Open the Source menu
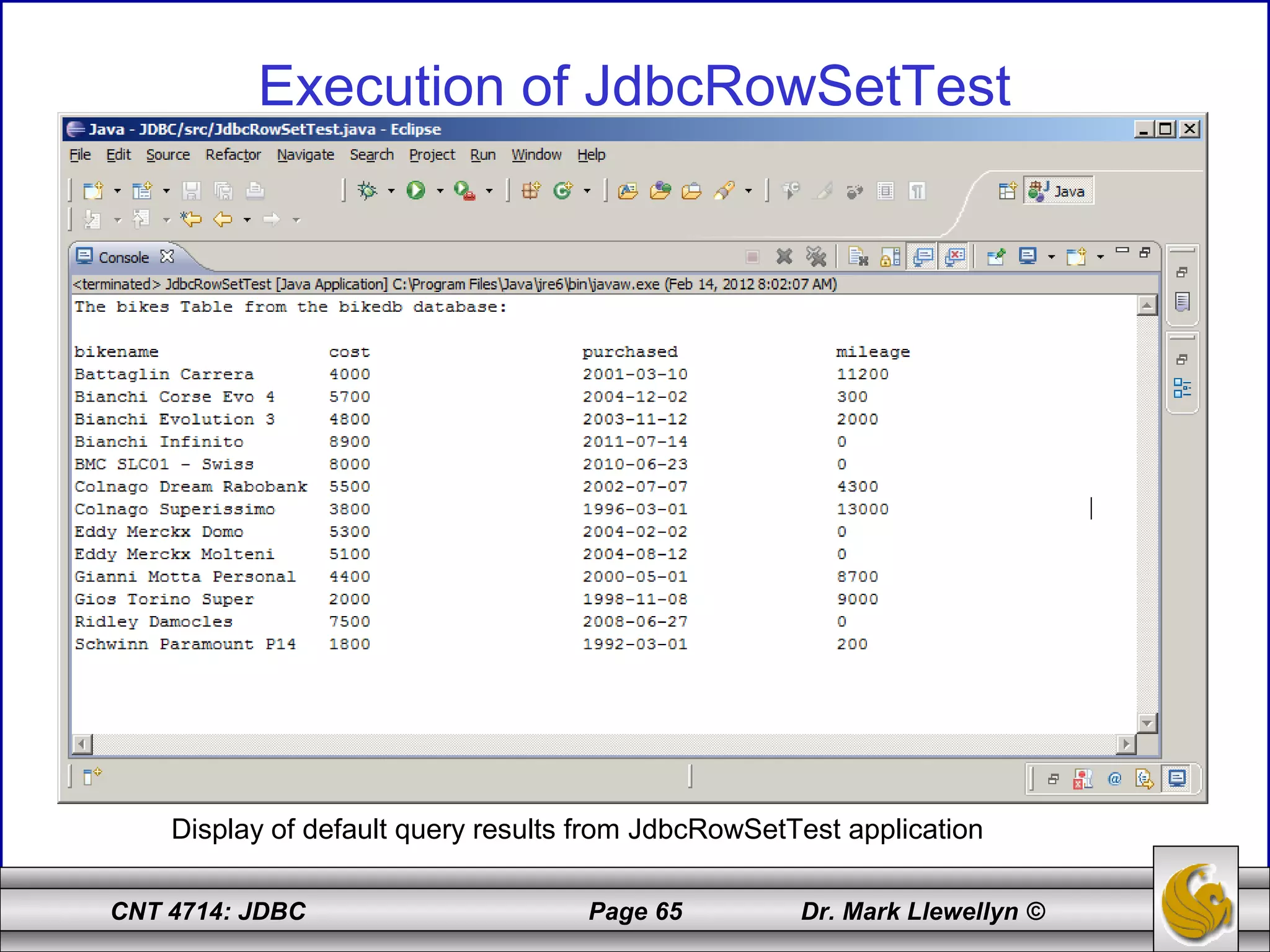 [168, 155]
